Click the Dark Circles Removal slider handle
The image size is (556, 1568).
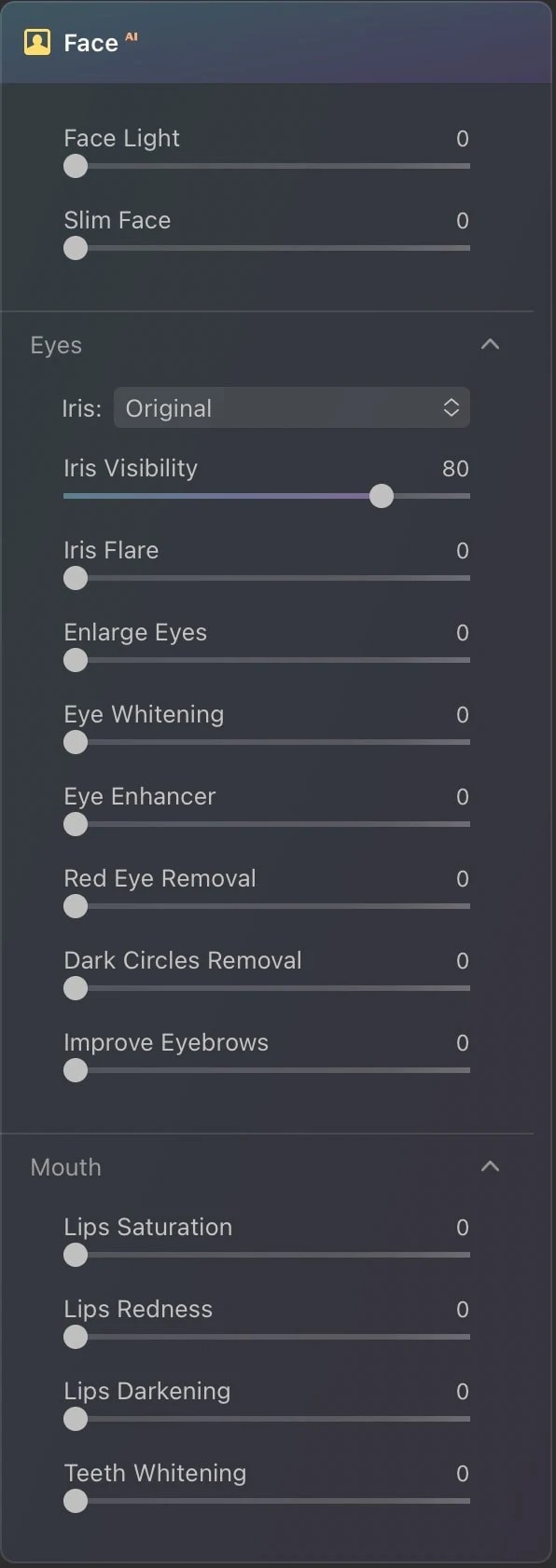tap(75, 988)
